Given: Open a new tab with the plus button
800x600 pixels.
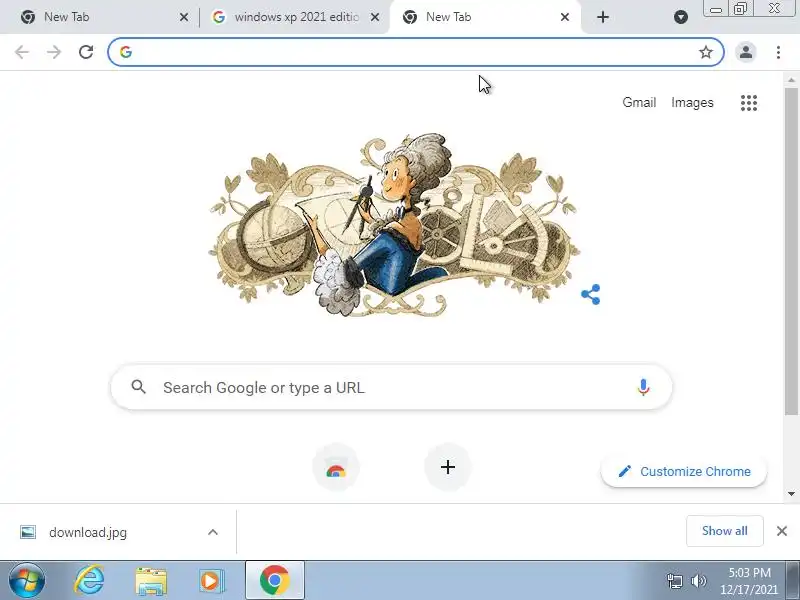Looking at the screenshot, I should (603, 17).
